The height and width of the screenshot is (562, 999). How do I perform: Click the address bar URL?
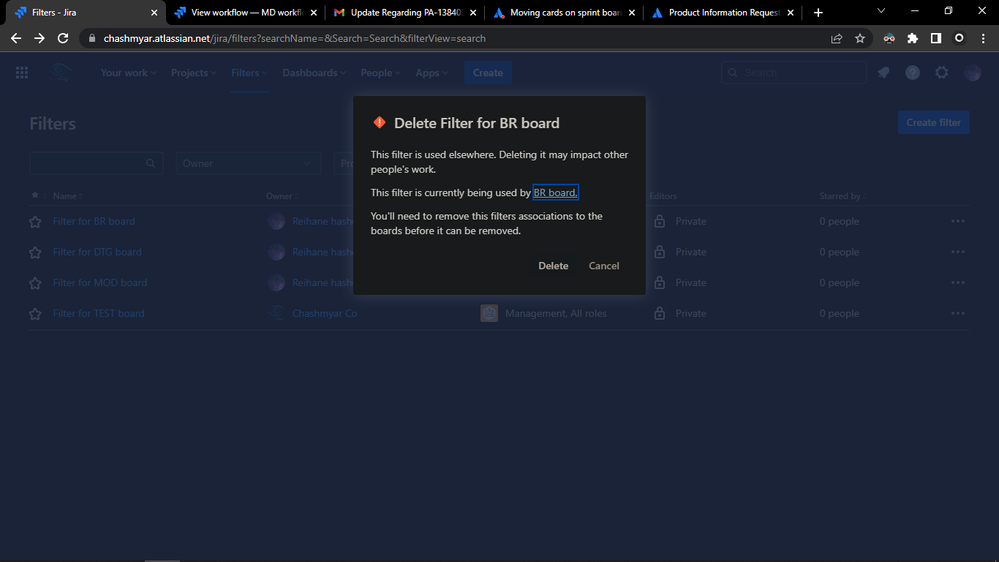294,38
